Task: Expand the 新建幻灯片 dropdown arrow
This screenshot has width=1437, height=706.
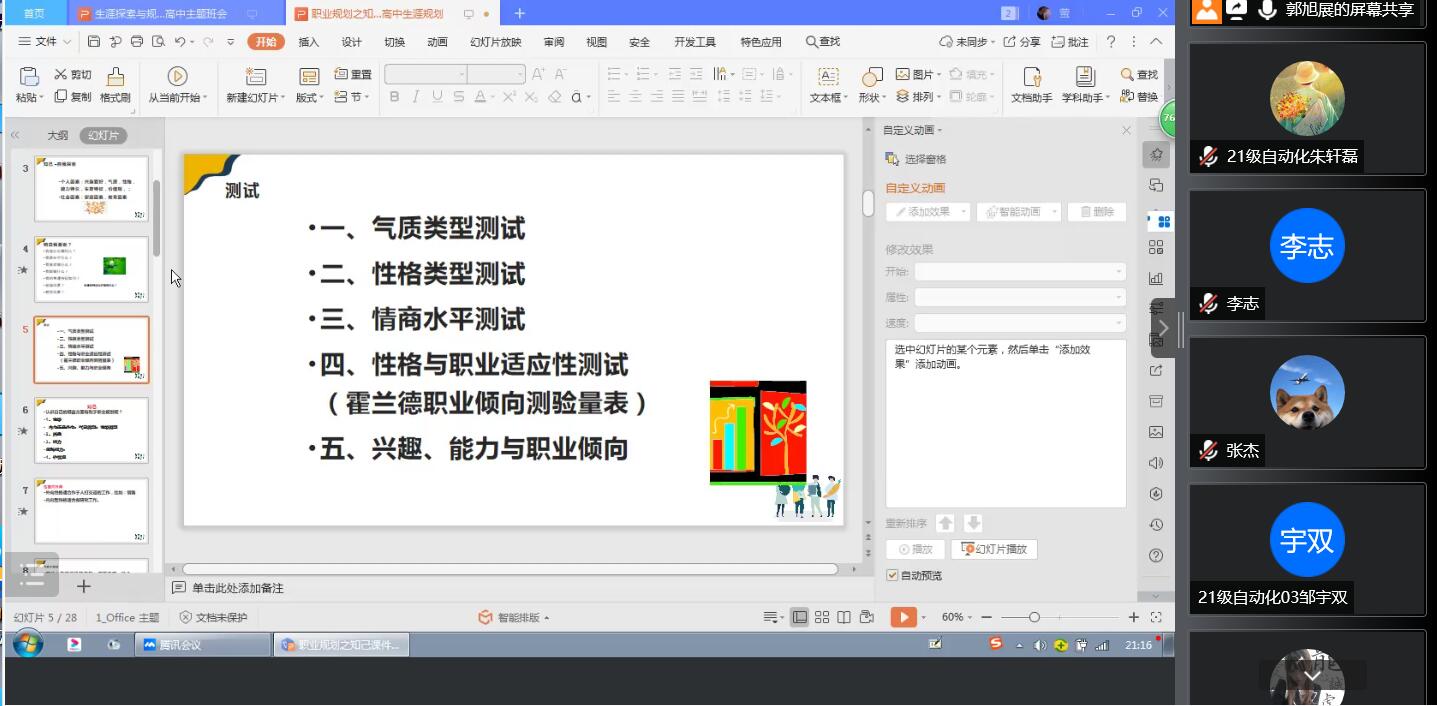Action: click(283, 98)
